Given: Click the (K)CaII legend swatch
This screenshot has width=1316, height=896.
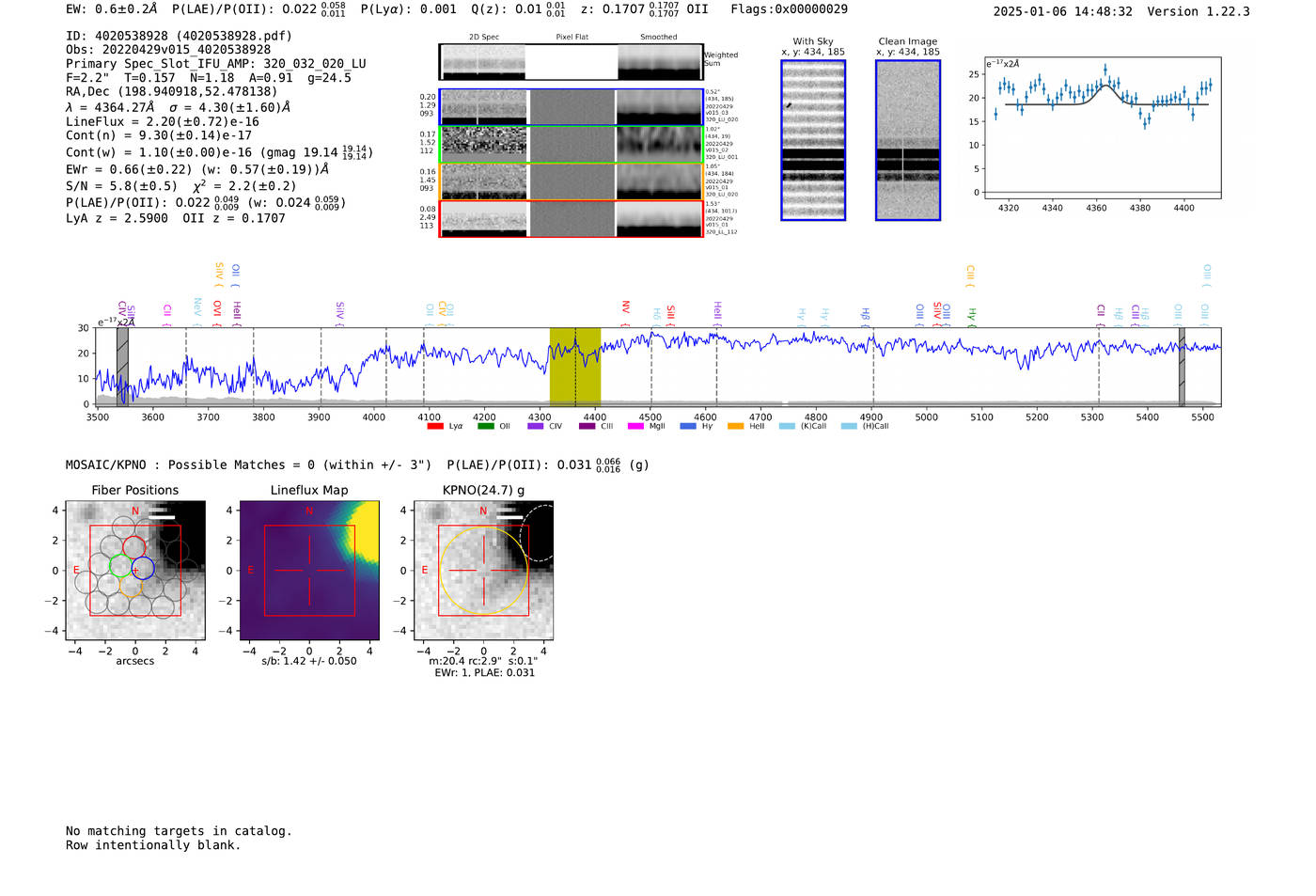Looking at the screenshot, I should 787,426.
